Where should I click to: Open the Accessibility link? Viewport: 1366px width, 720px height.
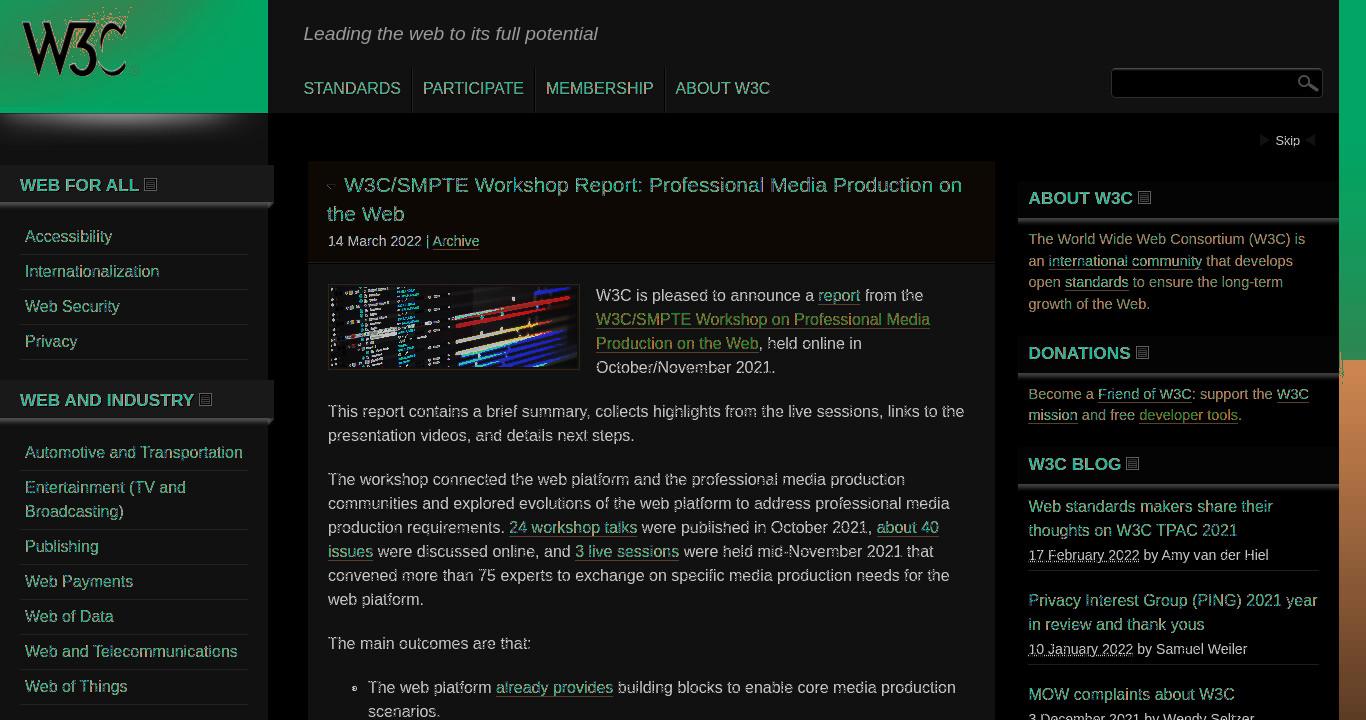click(x=68, y=237)
